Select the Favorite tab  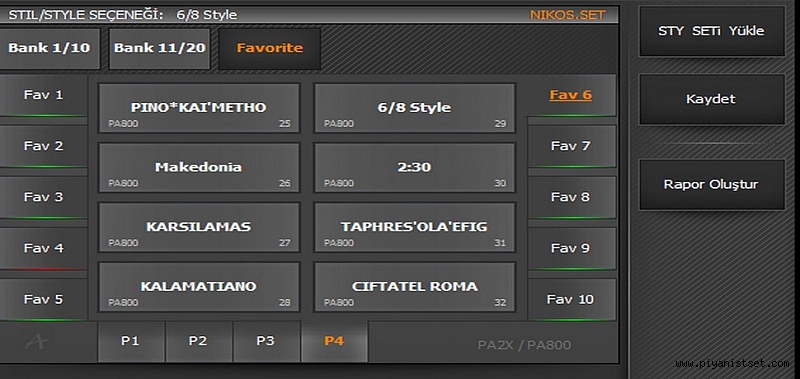click(x=270, y=48)
